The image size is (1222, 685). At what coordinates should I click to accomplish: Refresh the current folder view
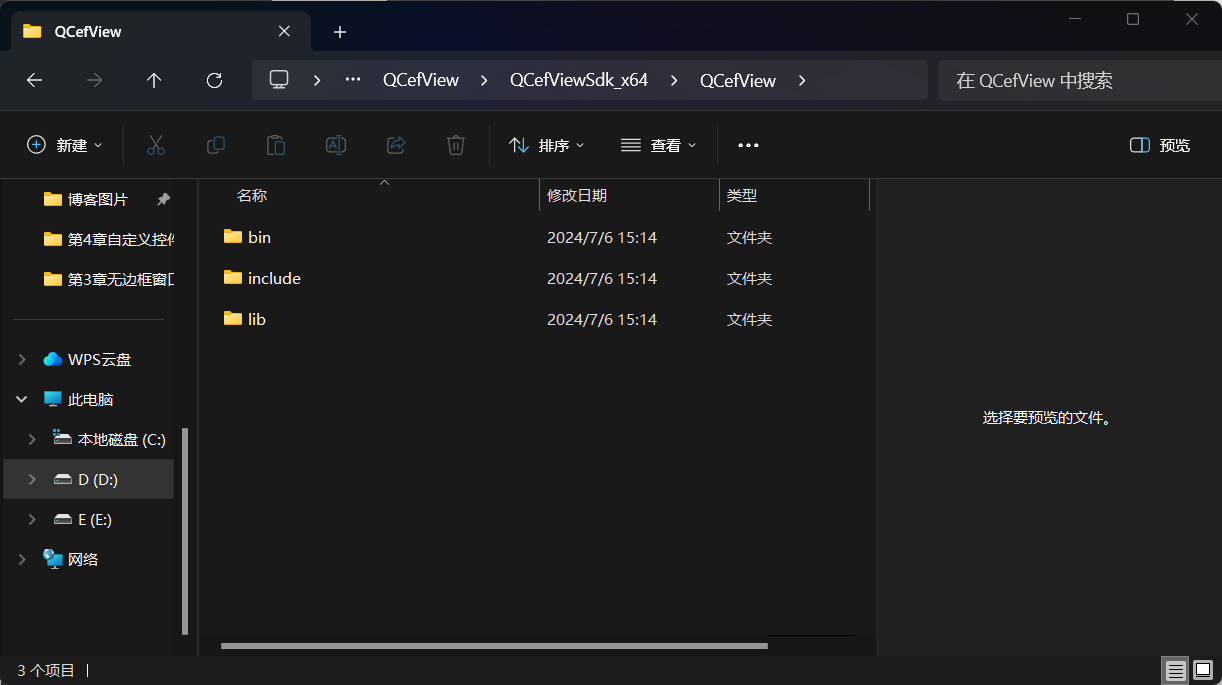[214, 81]
